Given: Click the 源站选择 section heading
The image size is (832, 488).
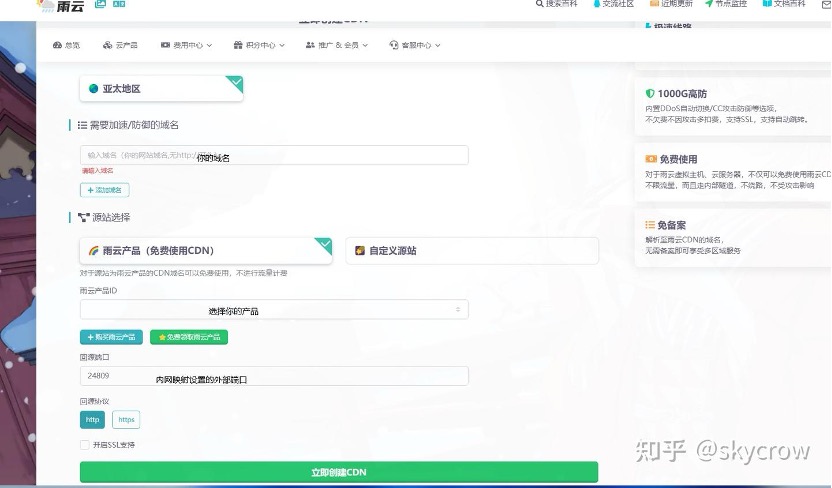Looking at the screenshot, I should tap(104, 217).
